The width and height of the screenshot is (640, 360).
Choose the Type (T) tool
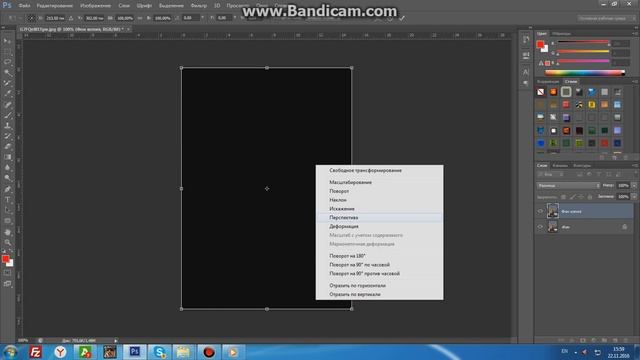click(7, 200)
